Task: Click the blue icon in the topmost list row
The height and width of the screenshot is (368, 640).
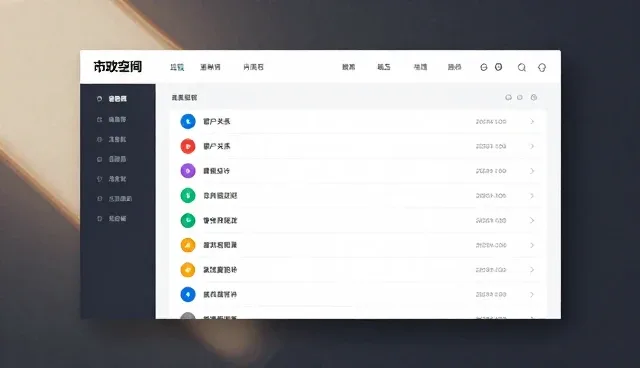Action: pyautogui.click(x=188, y=122)
